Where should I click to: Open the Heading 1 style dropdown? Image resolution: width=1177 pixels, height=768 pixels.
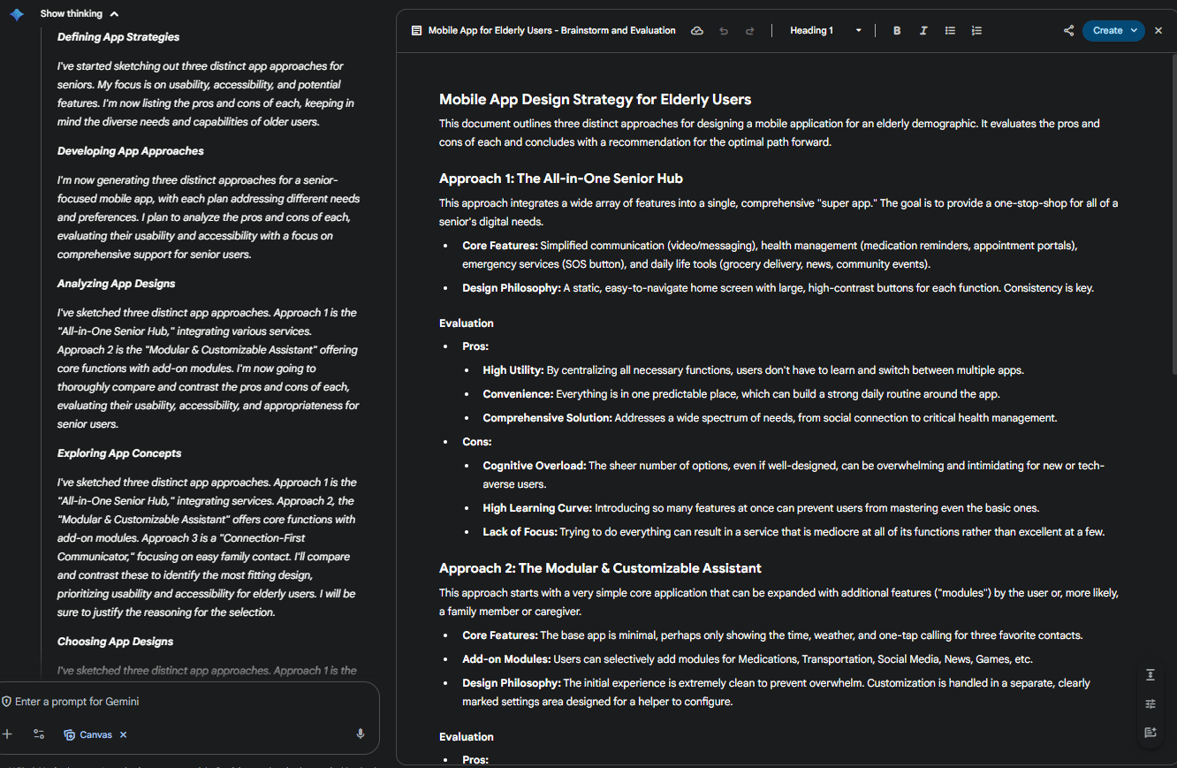point(825,31)
